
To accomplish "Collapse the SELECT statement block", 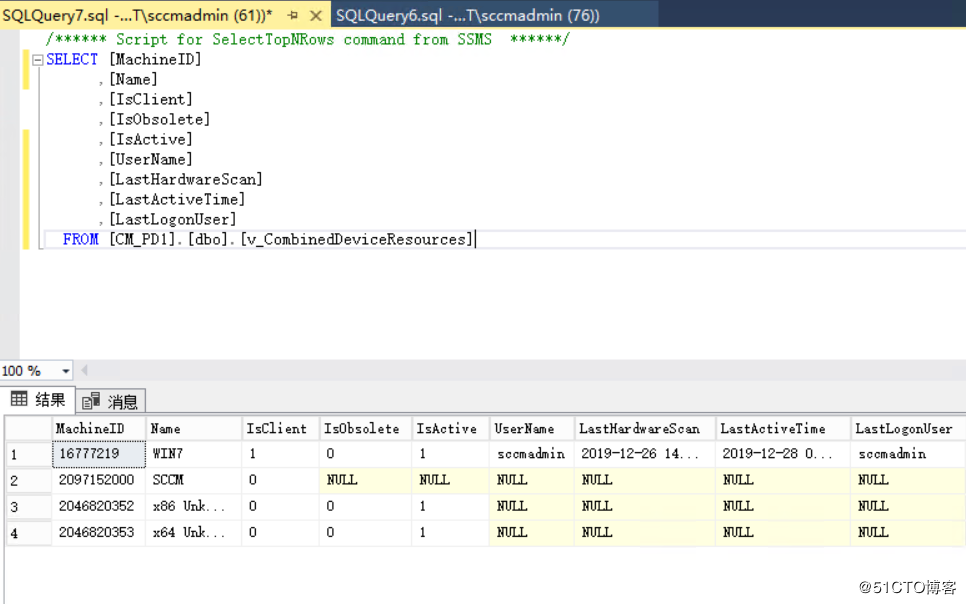I will tap(38, 60).
